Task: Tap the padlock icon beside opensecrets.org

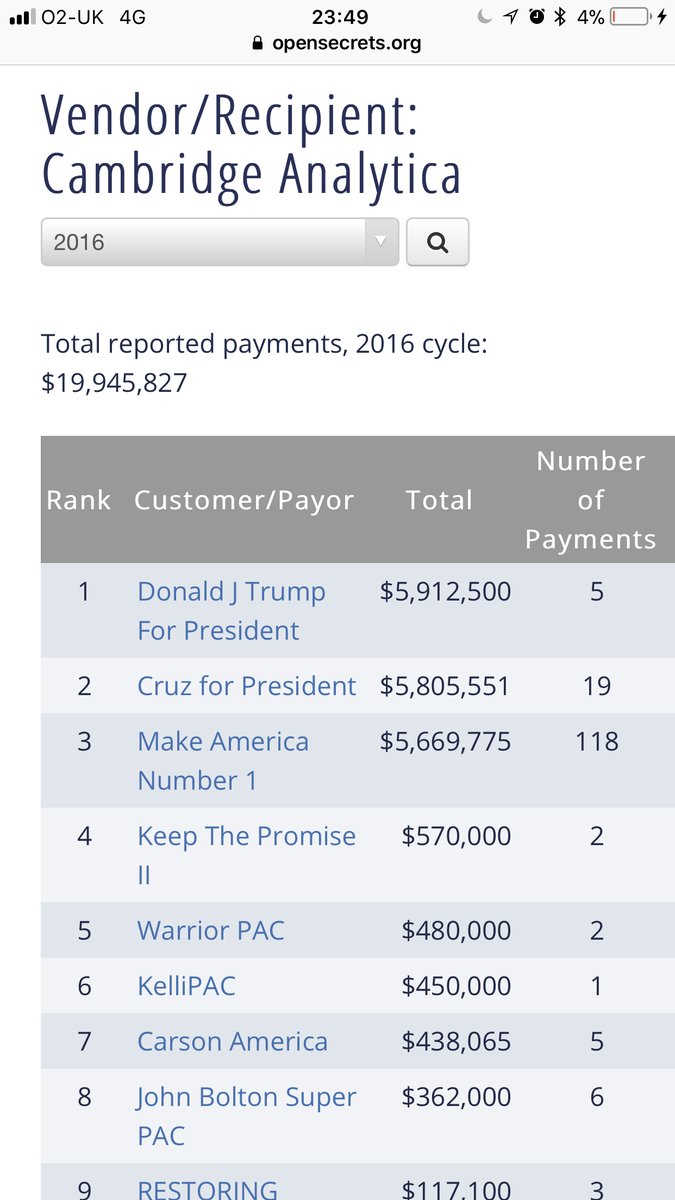Action: (x=258, y=44)
